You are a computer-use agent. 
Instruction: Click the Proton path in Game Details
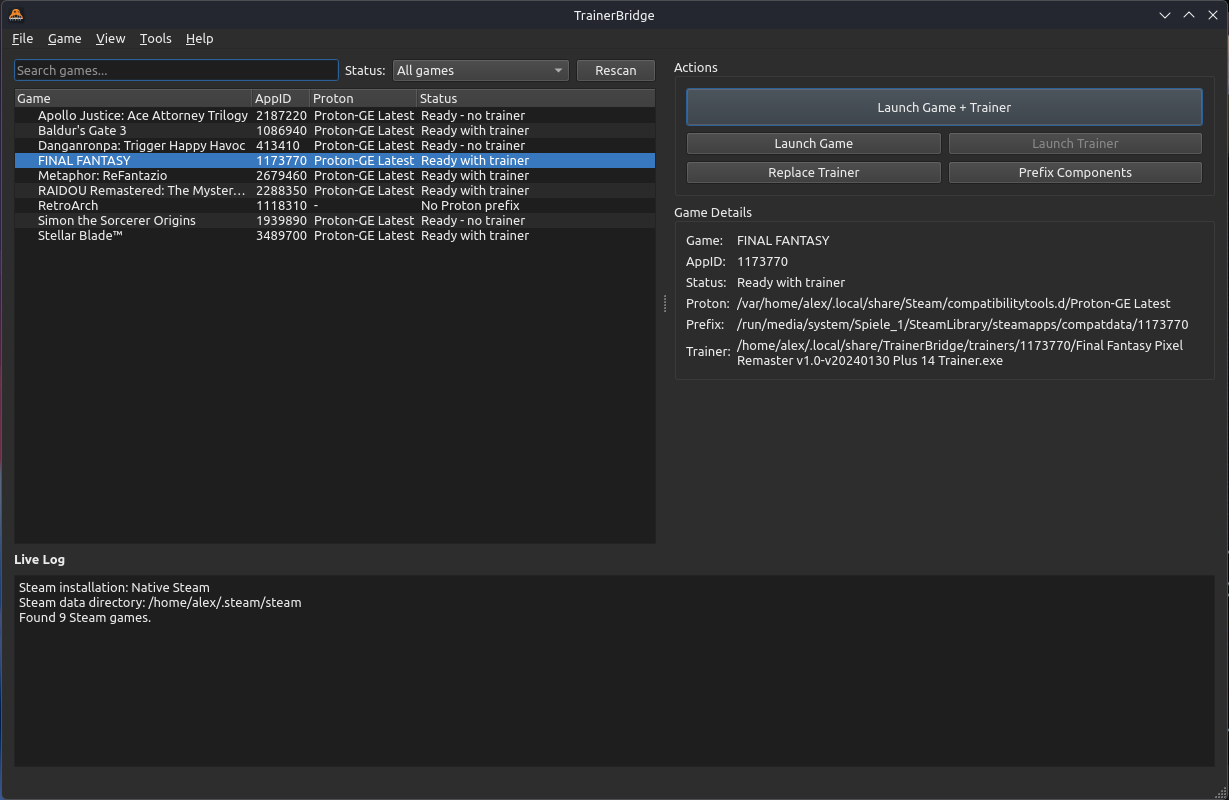coord(953,303)
